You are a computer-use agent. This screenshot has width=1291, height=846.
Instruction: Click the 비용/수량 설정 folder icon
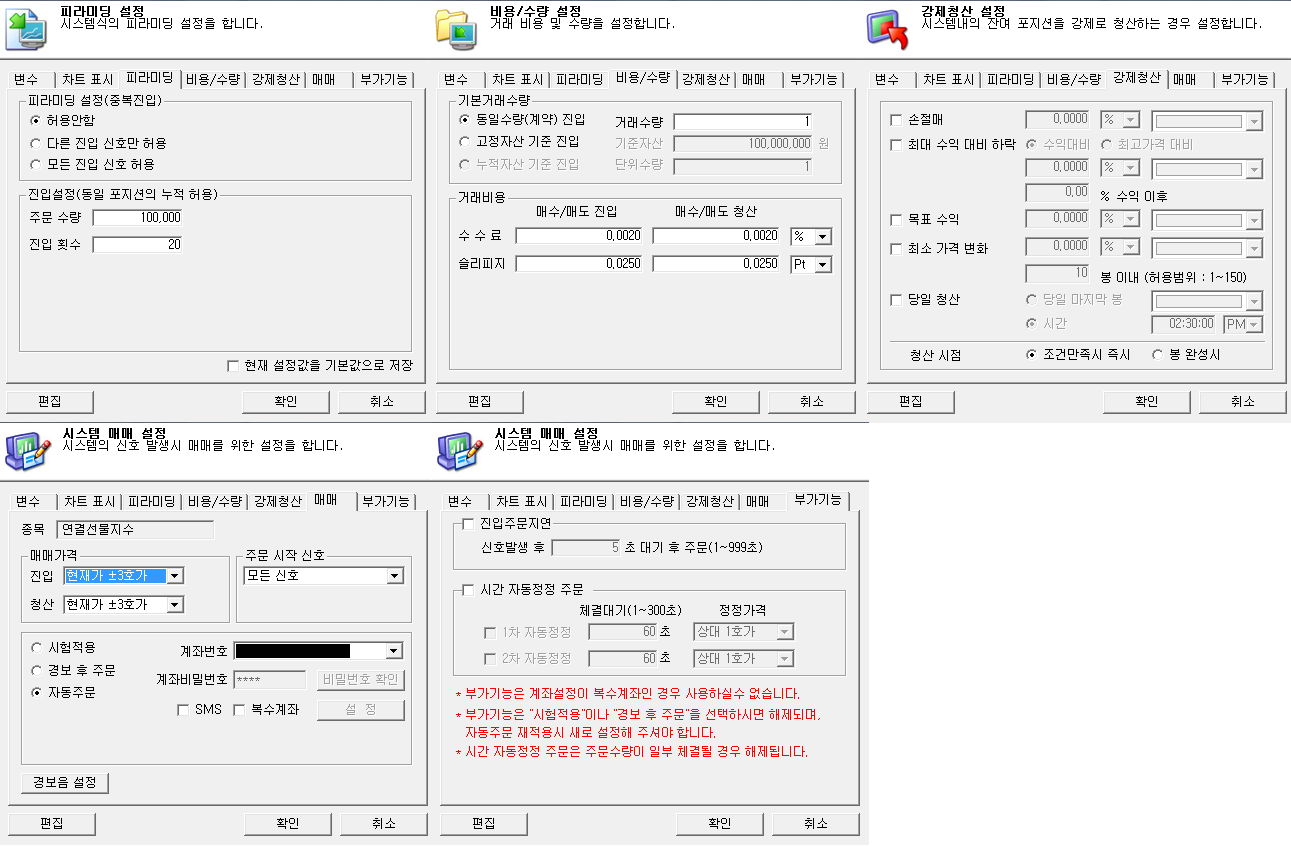(457, 28)
